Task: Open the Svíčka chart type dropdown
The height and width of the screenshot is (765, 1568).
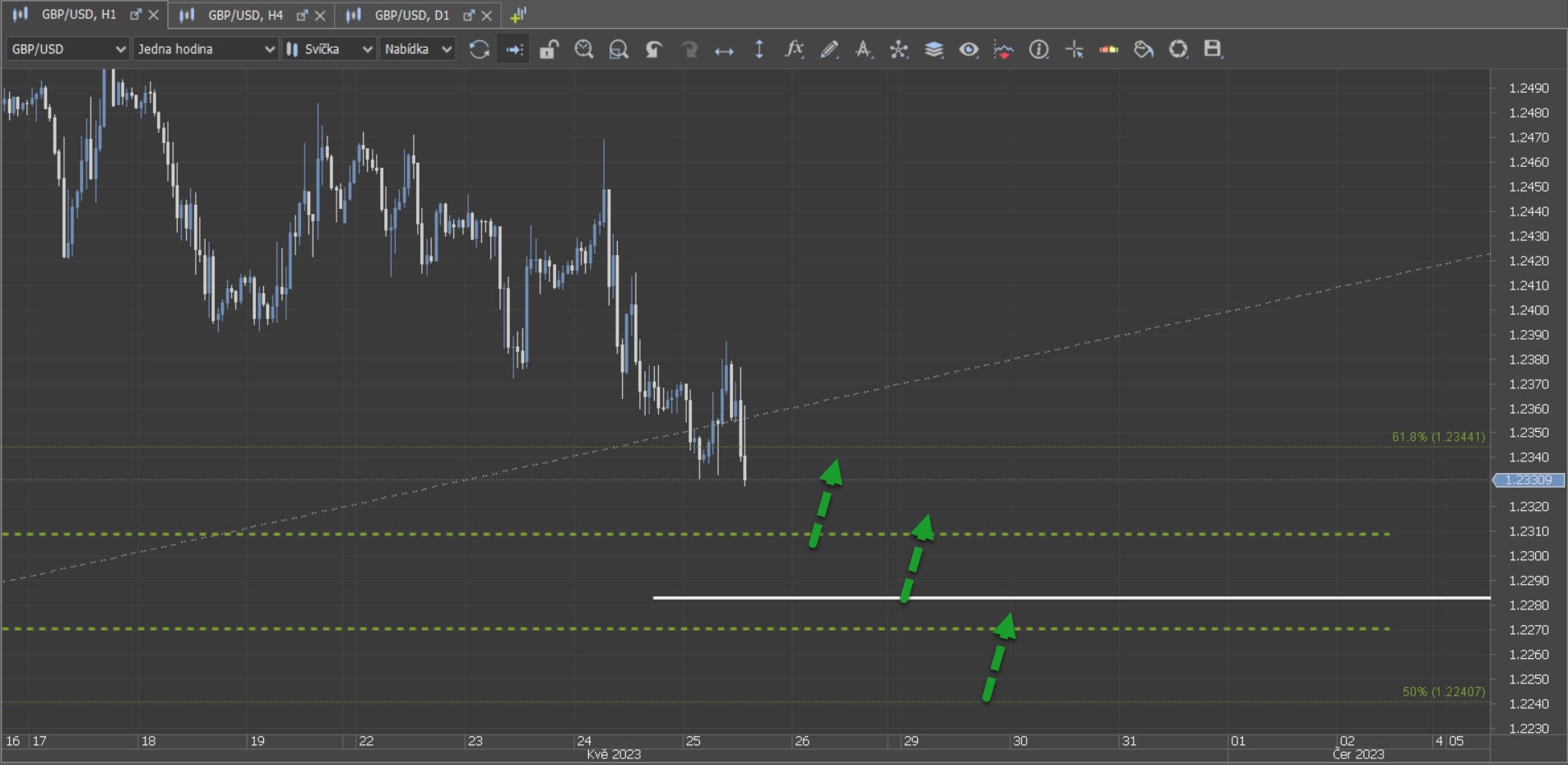Action: point(329,49)
